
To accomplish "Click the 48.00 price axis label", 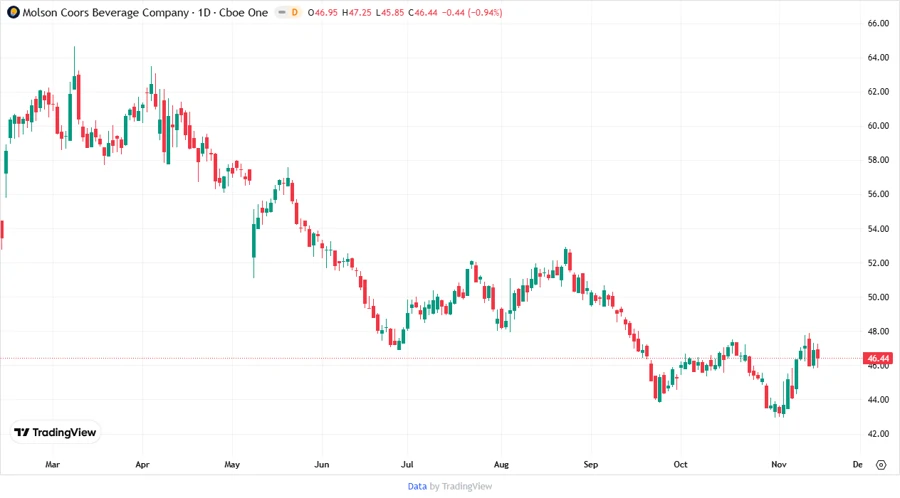I will point(878,332).
